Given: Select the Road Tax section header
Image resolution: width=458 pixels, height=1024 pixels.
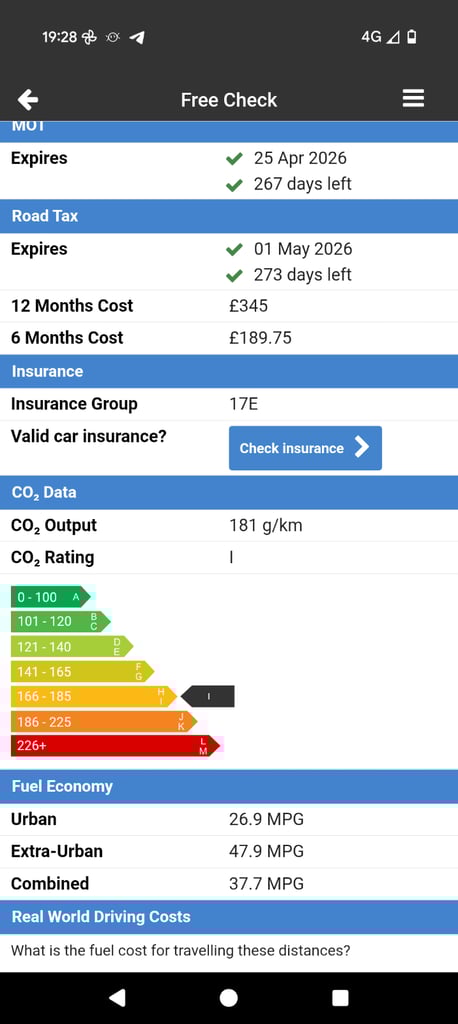Looking at the screenshot, I should [229, 216].
